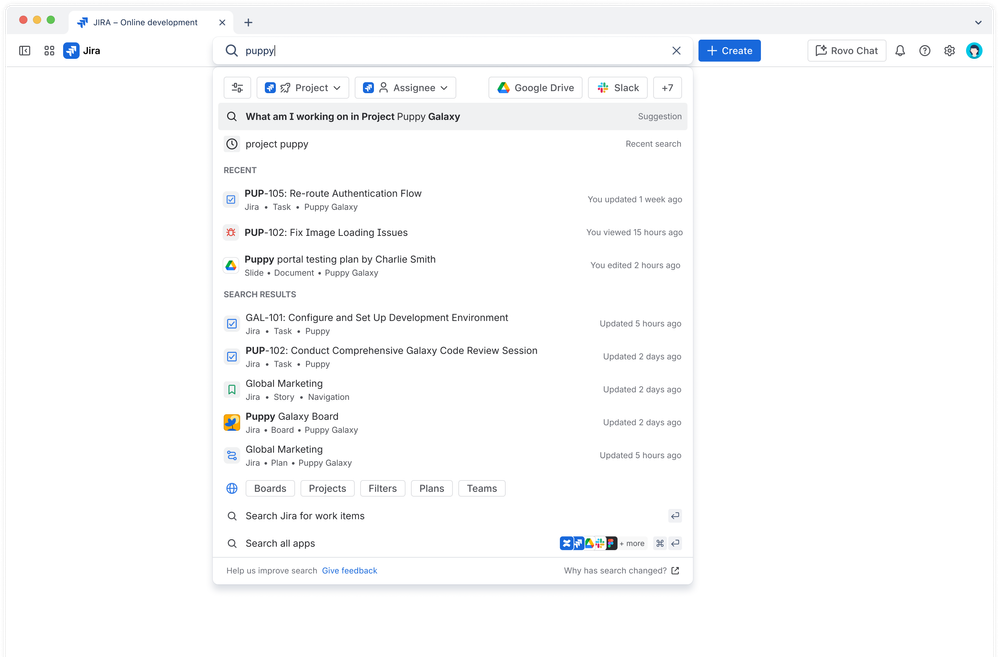Click the Jira logo
This screenshot has height=657, width=999.
pyautogui.click(x=82, y=51)
